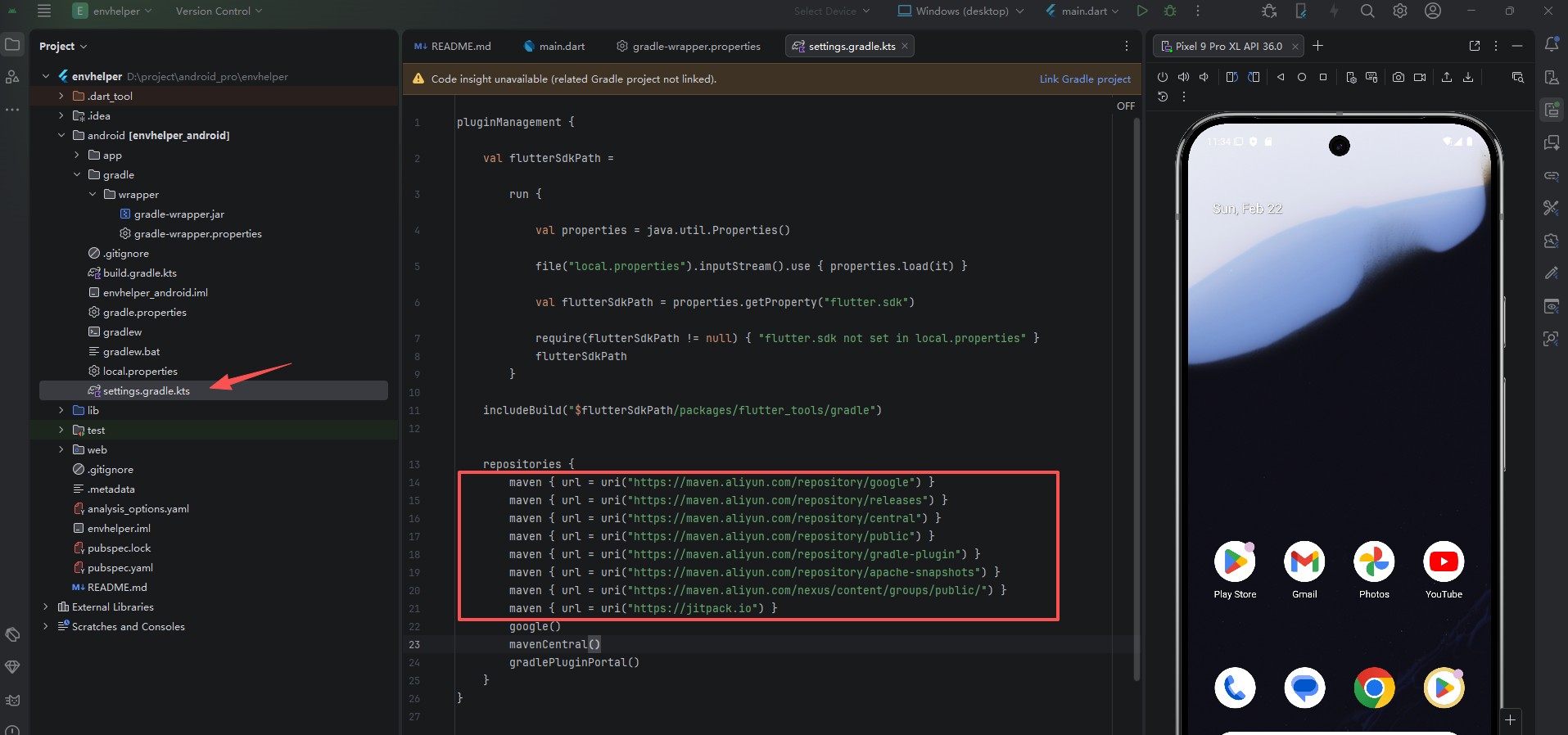Open the Play Store app on the emulator
Image resolution: width=1568 pixels, height=735 pixels.
(1235, 570)
